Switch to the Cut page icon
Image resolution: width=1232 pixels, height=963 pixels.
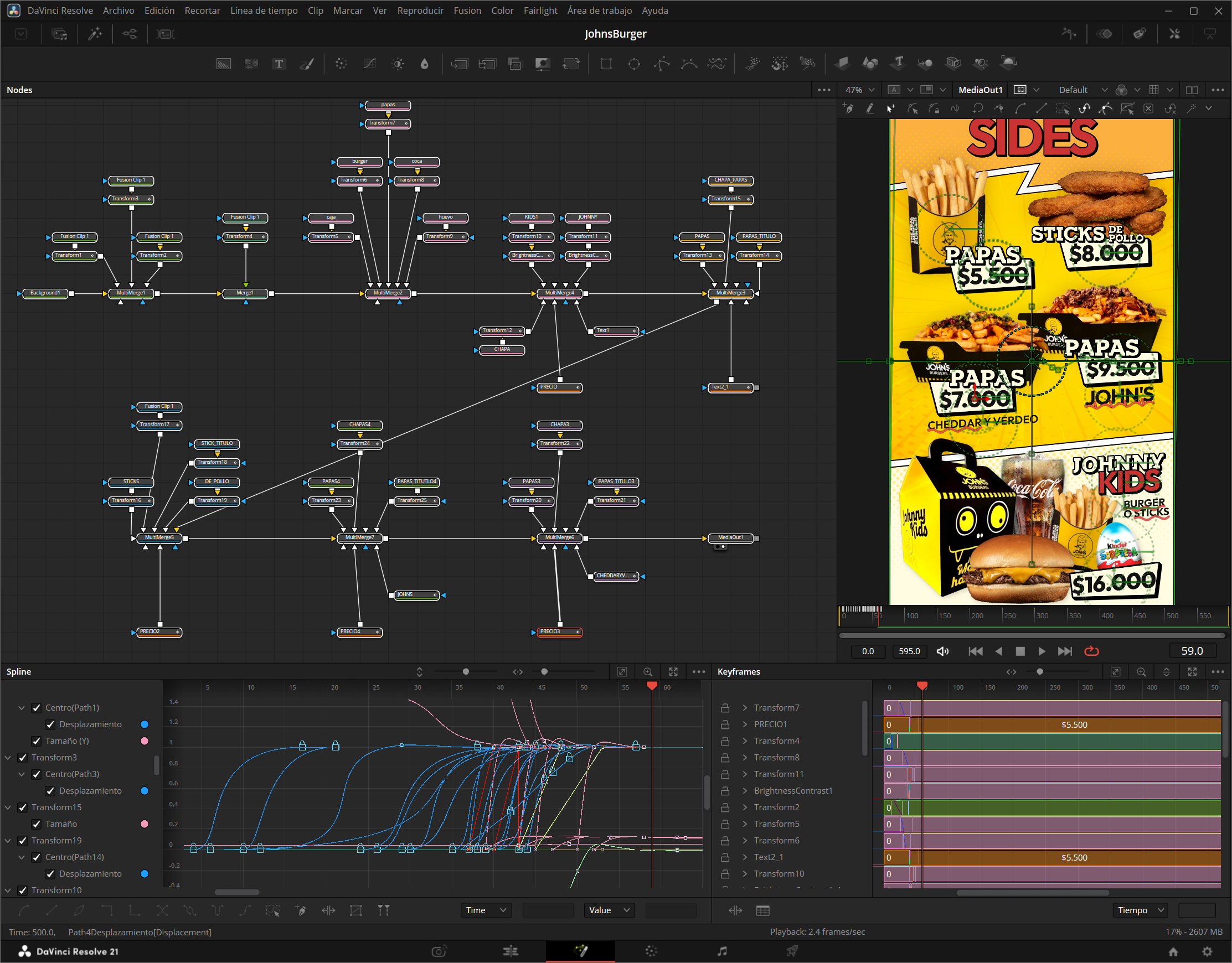[x=511, y=951]
